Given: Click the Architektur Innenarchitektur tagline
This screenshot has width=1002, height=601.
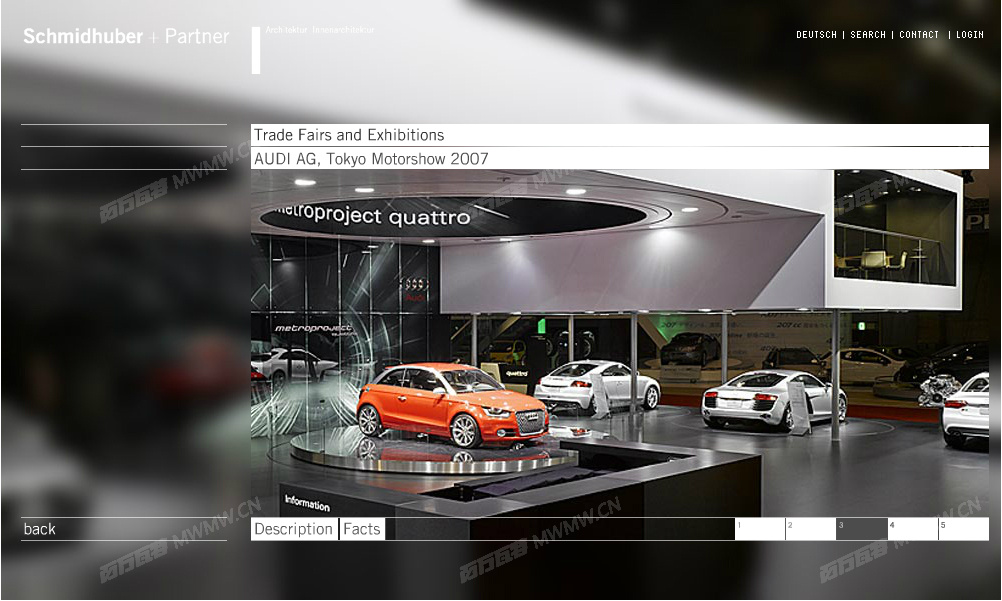Looking at the screenshot, I should click(320, 29).
